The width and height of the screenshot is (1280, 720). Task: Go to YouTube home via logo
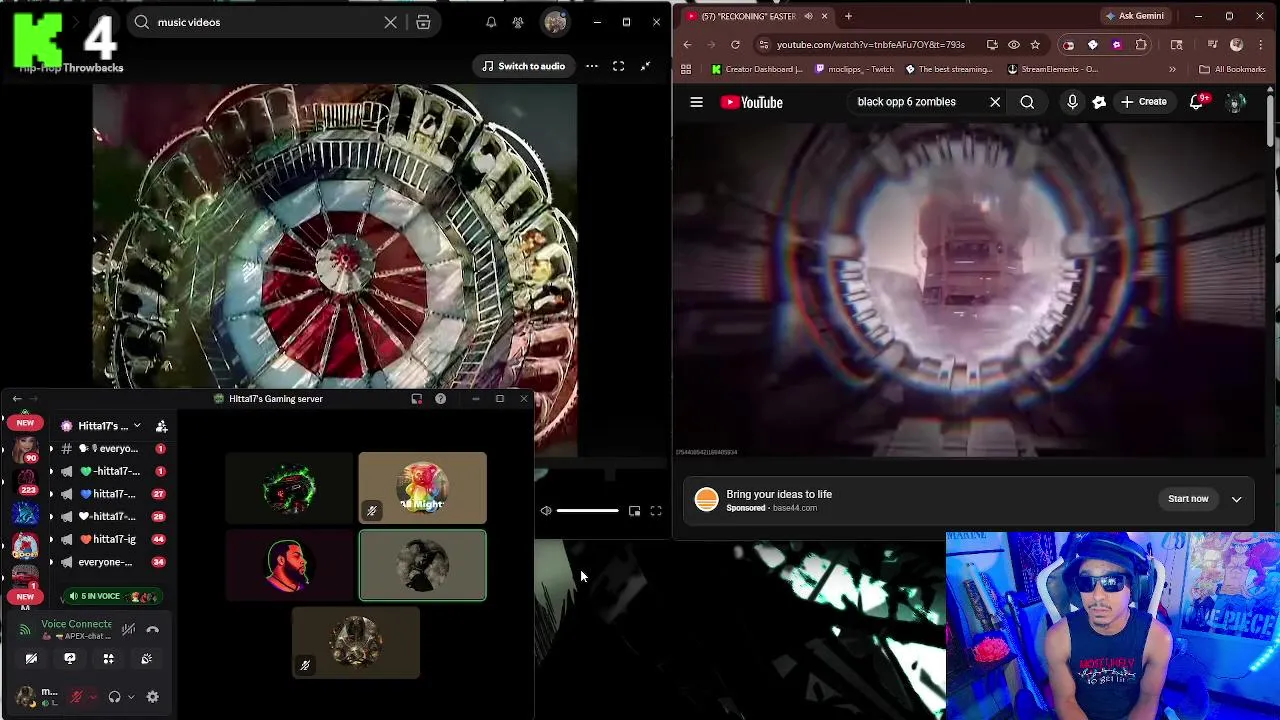[x=752, y=102]
